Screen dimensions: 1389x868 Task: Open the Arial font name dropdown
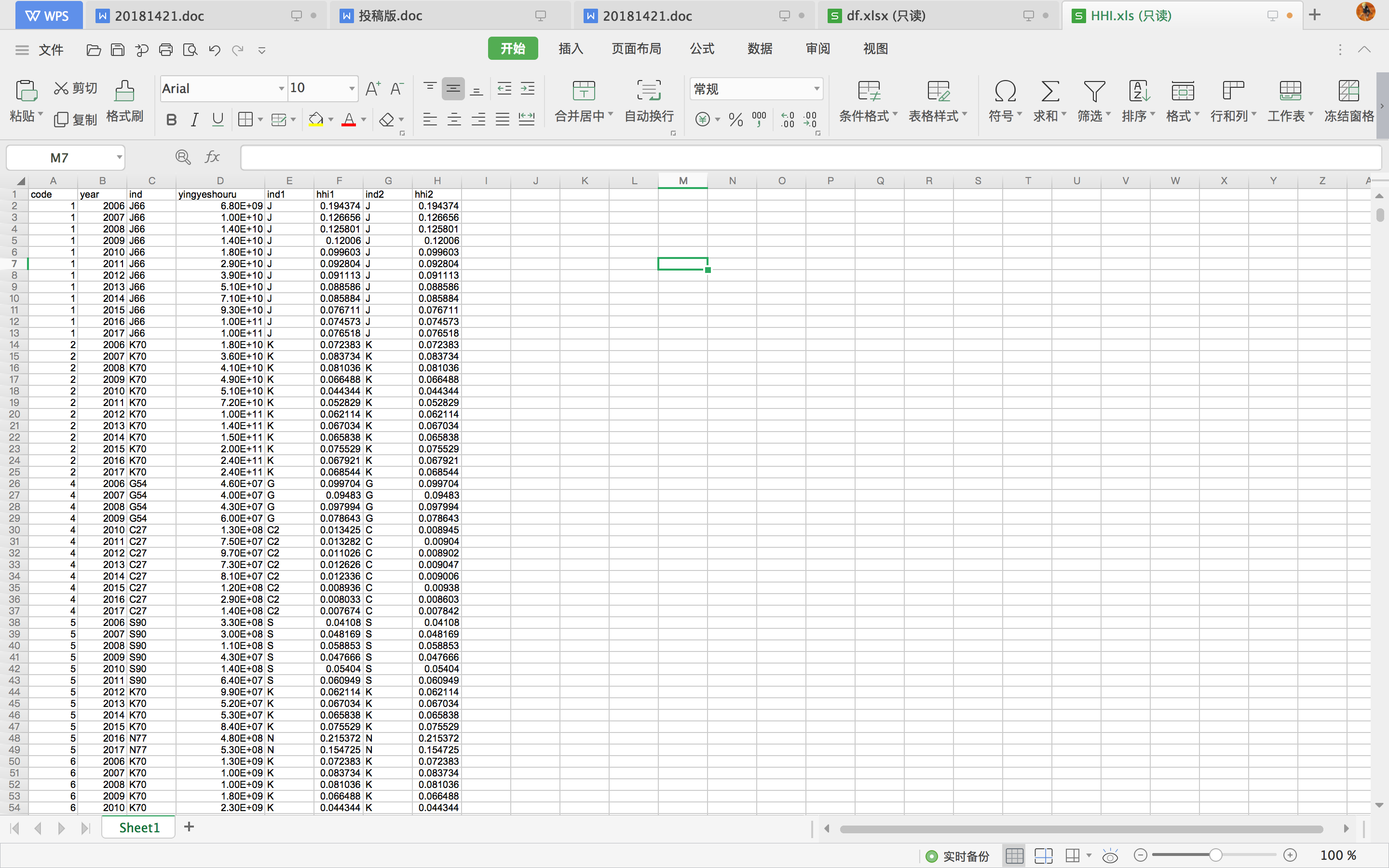(x=281, y=88)
